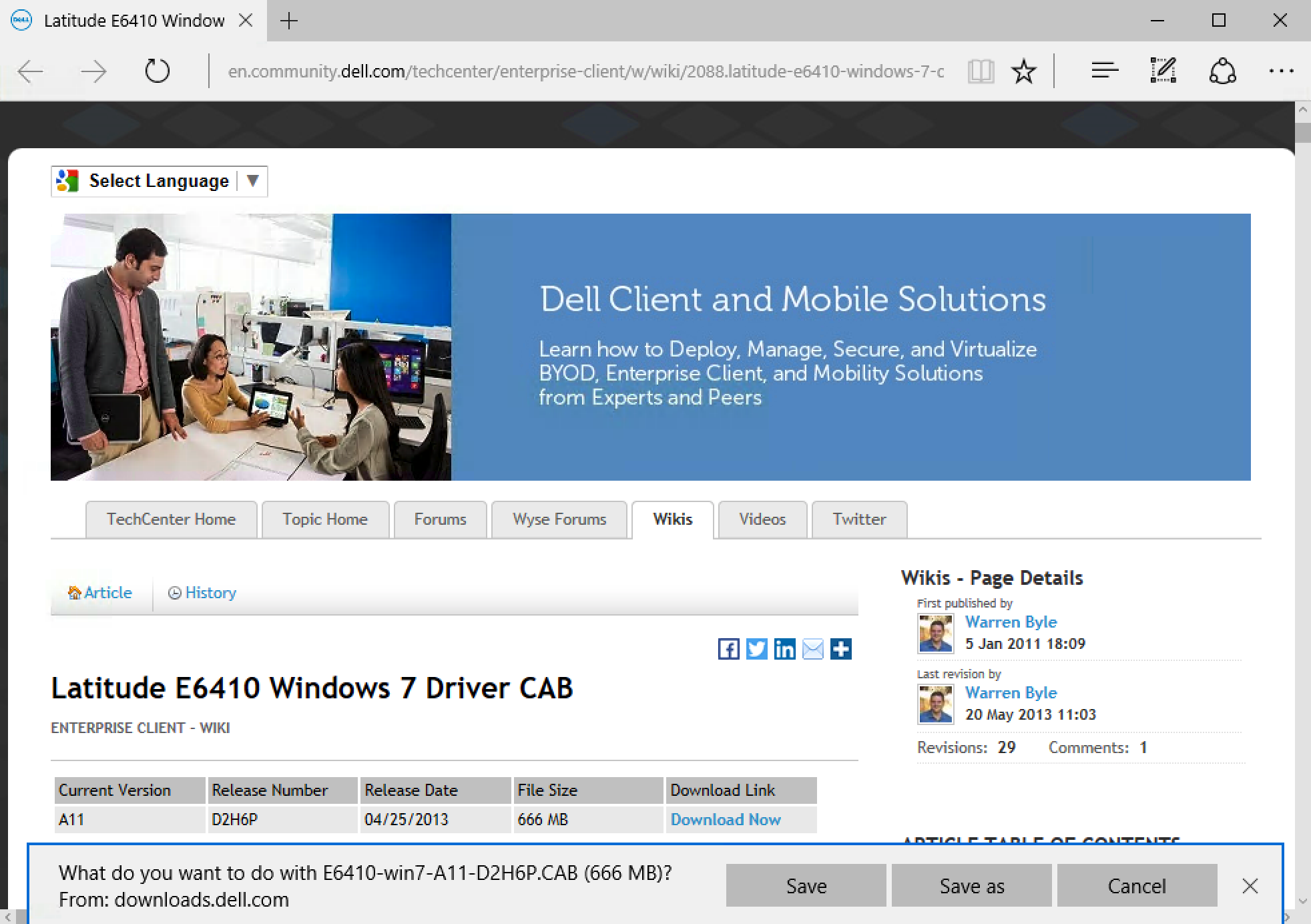This screenshot has height=924, width=1311.
Task: Reload the page with the refresh icon
Action: pyautogui.click(x=158, y=71)
